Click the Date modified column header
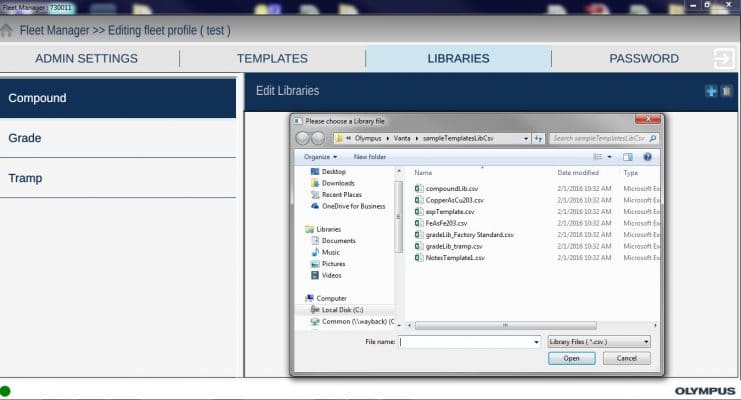This screenshot has height=400, width=741. [x=578, y=173]
